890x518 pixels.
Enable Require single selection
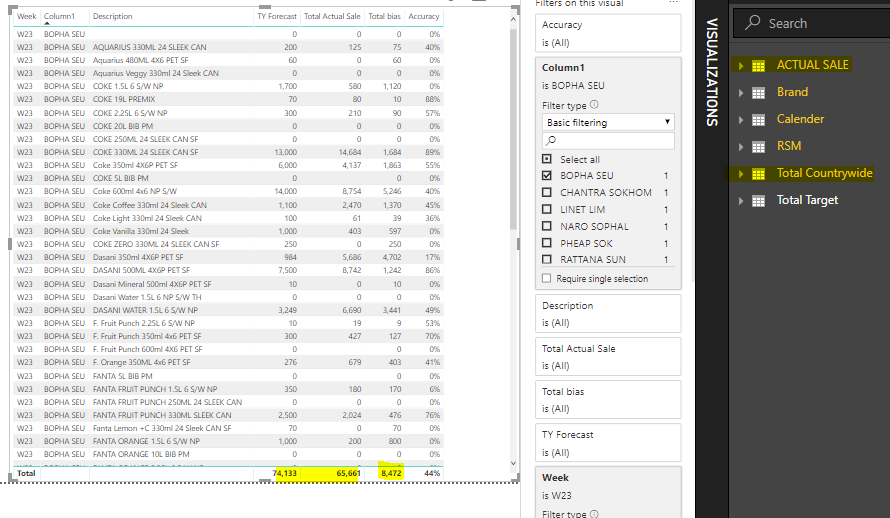(x=547, y=279)
